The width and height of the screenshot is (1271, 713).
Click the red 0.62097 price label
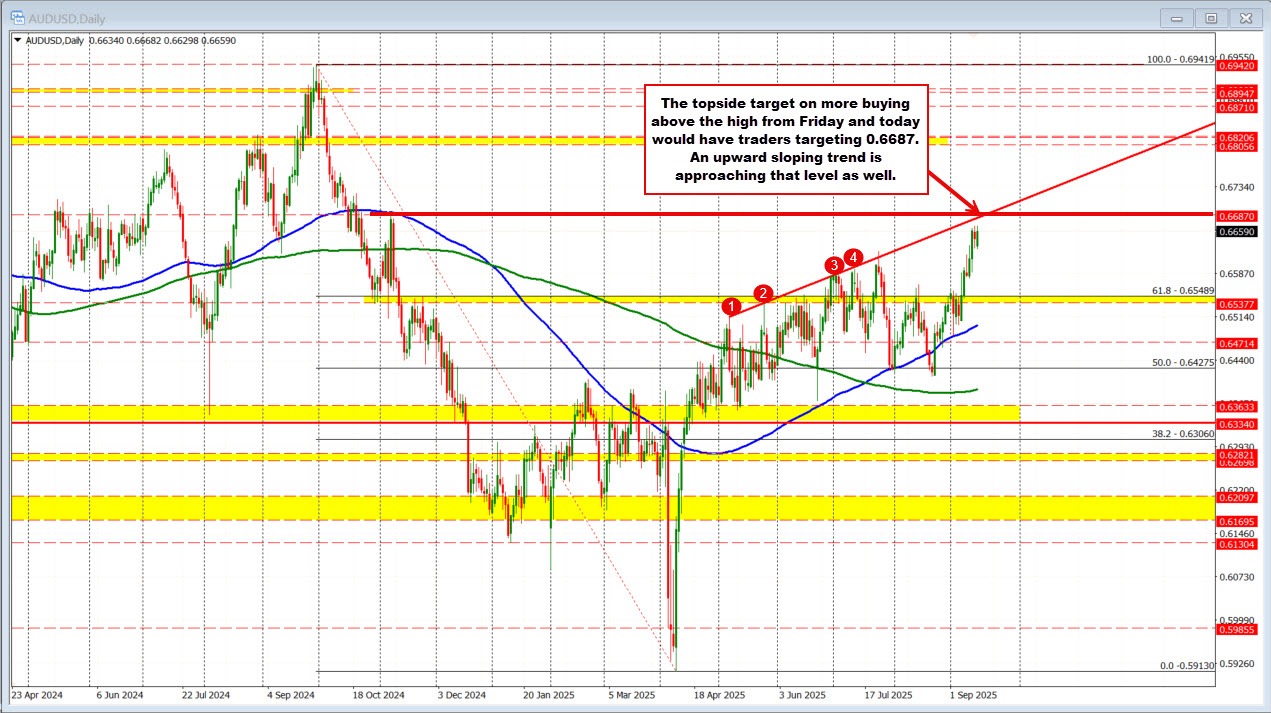point(1236,497)
